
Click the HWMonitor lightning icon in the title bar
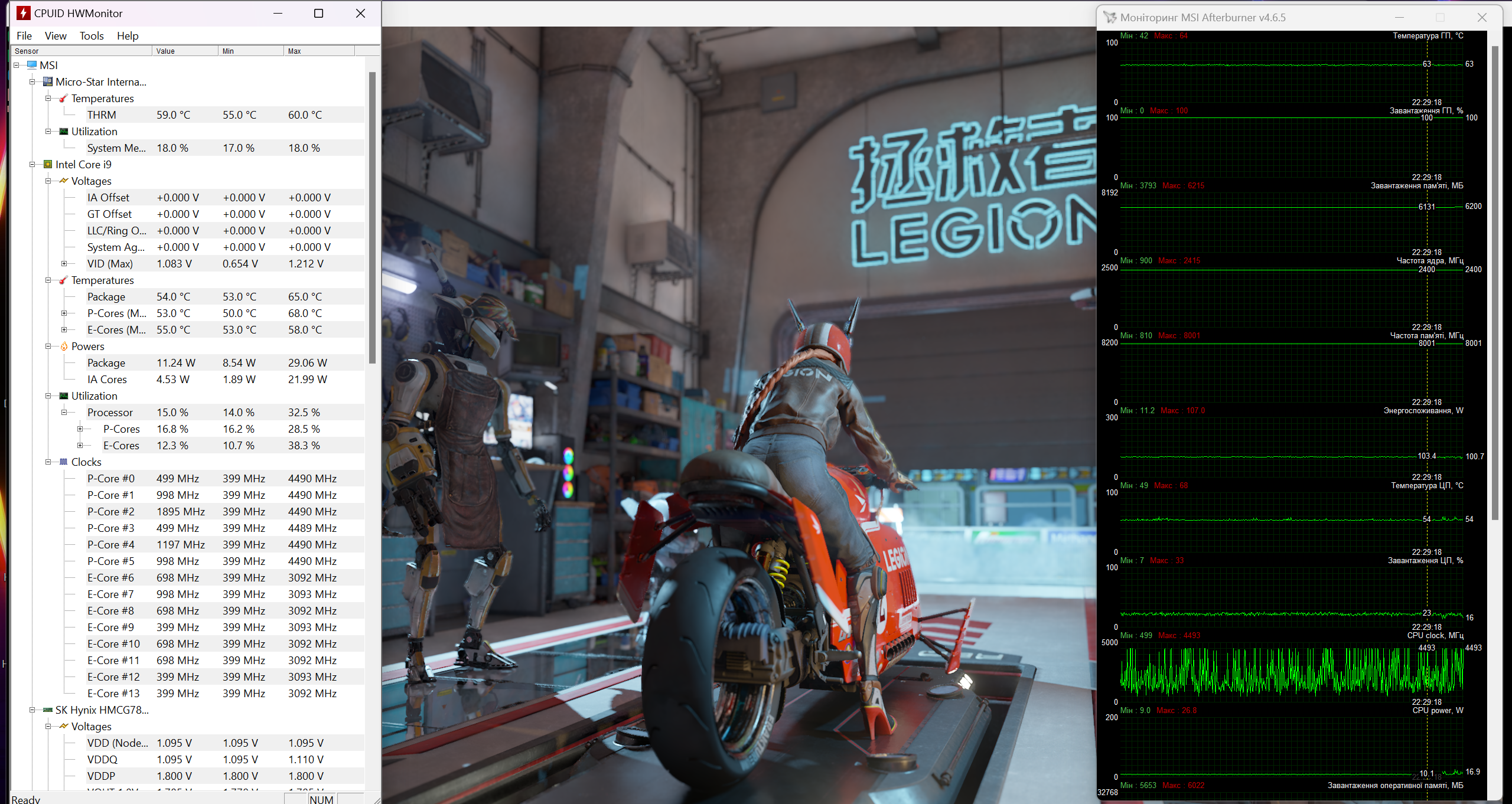pos(24,13)
